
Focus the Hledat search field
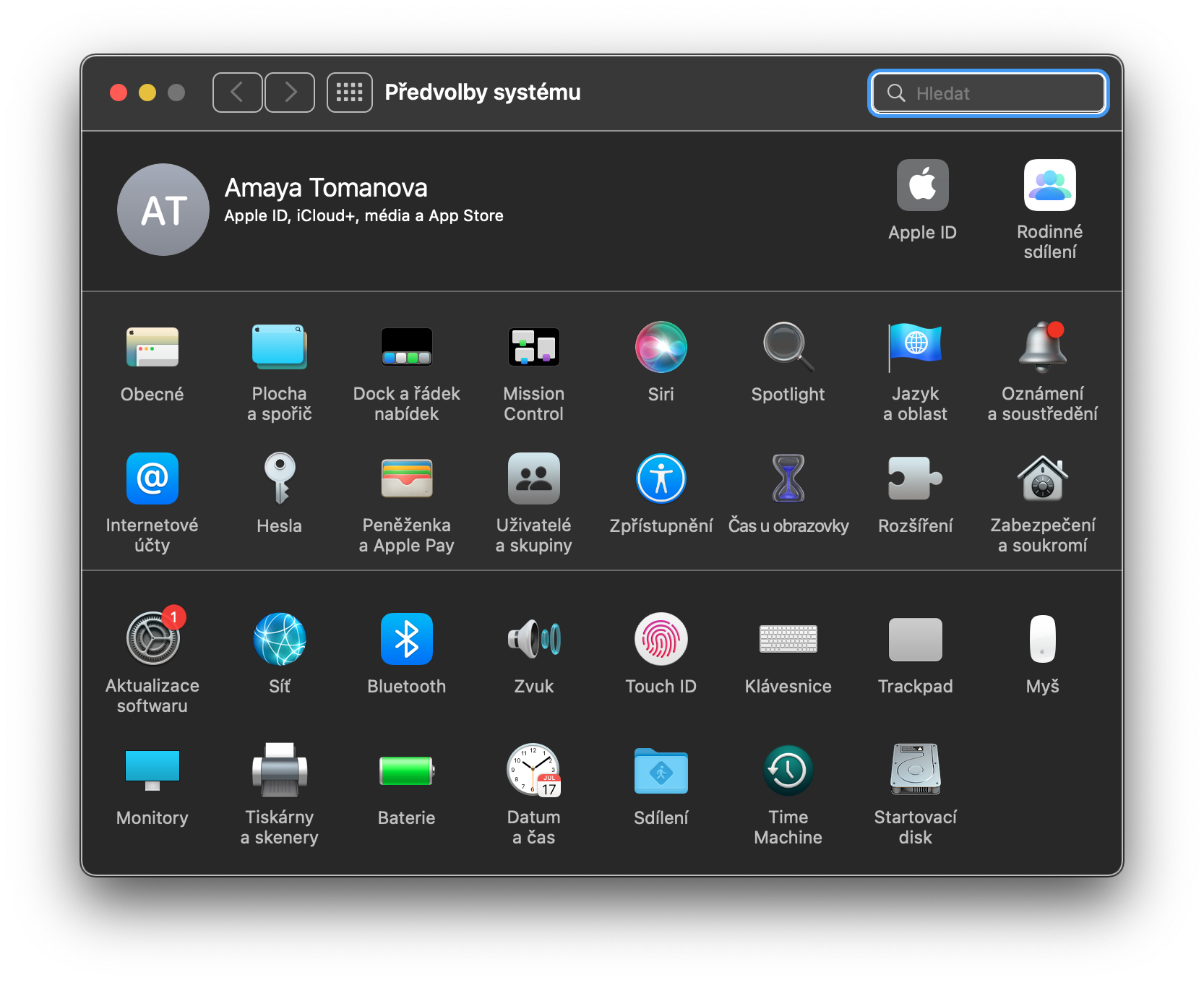click(989, 93)
